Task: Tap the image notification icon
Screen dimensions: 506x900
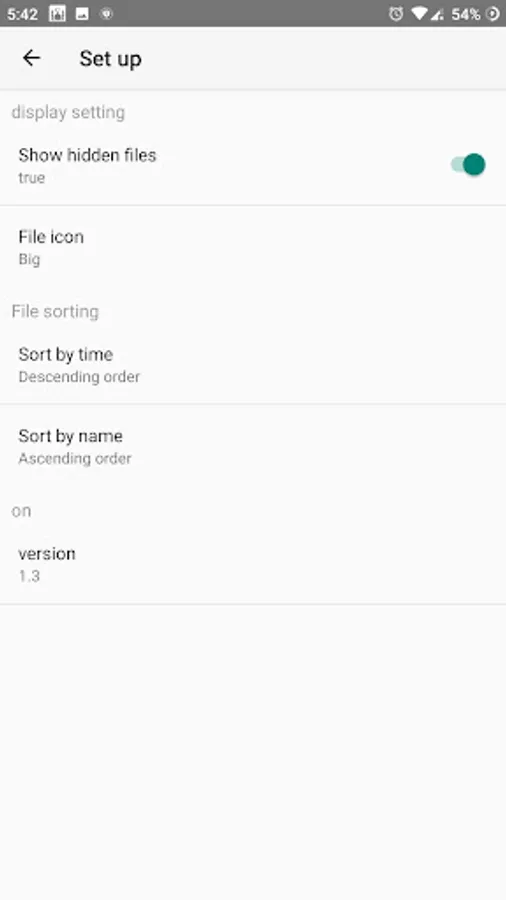Action: [x=82, y=14]
